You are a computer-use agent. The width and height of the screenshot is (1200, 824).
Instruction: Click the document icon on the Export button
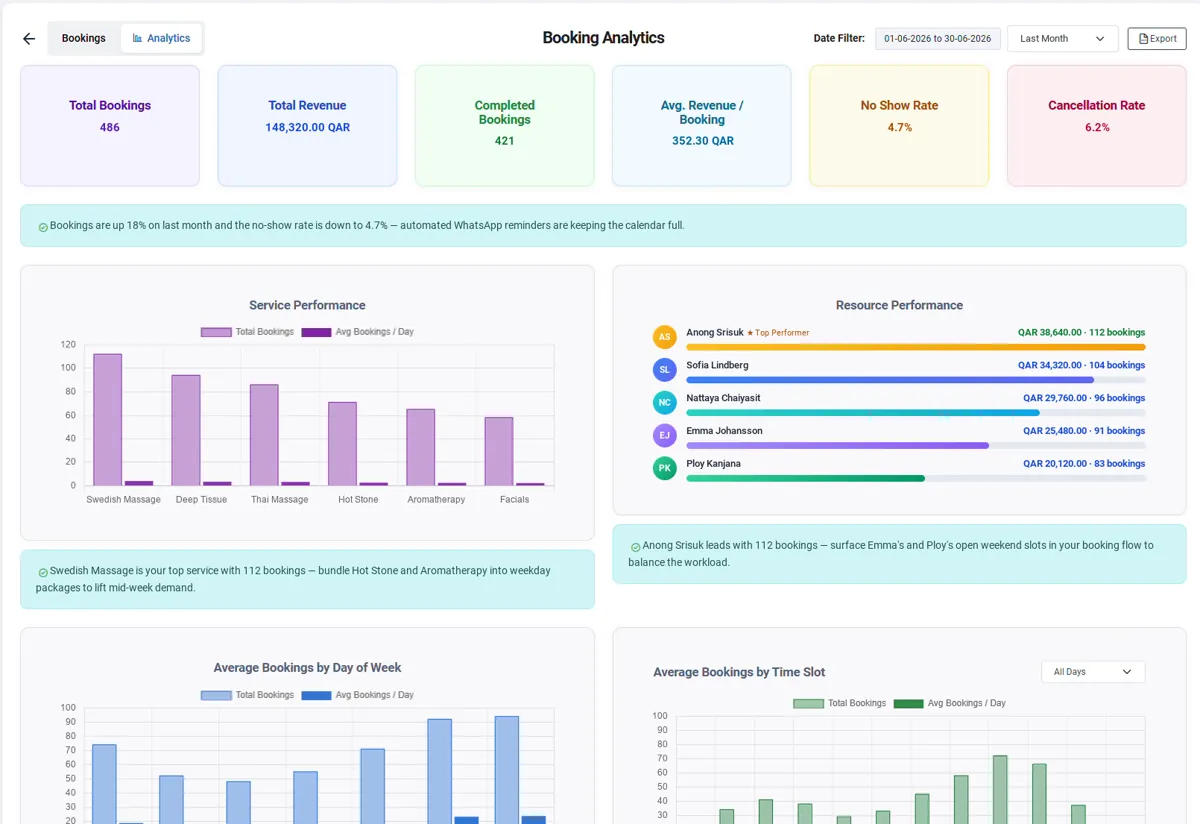[x=1143, y=38]
